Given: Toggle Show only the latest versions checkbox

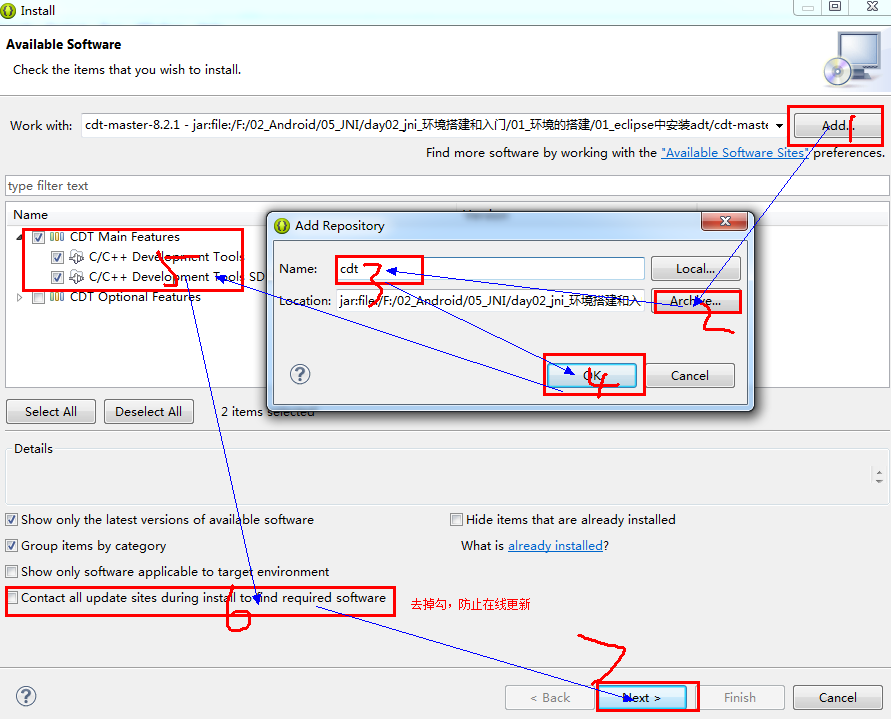Looking at the screenshot, I should (11, 519).
